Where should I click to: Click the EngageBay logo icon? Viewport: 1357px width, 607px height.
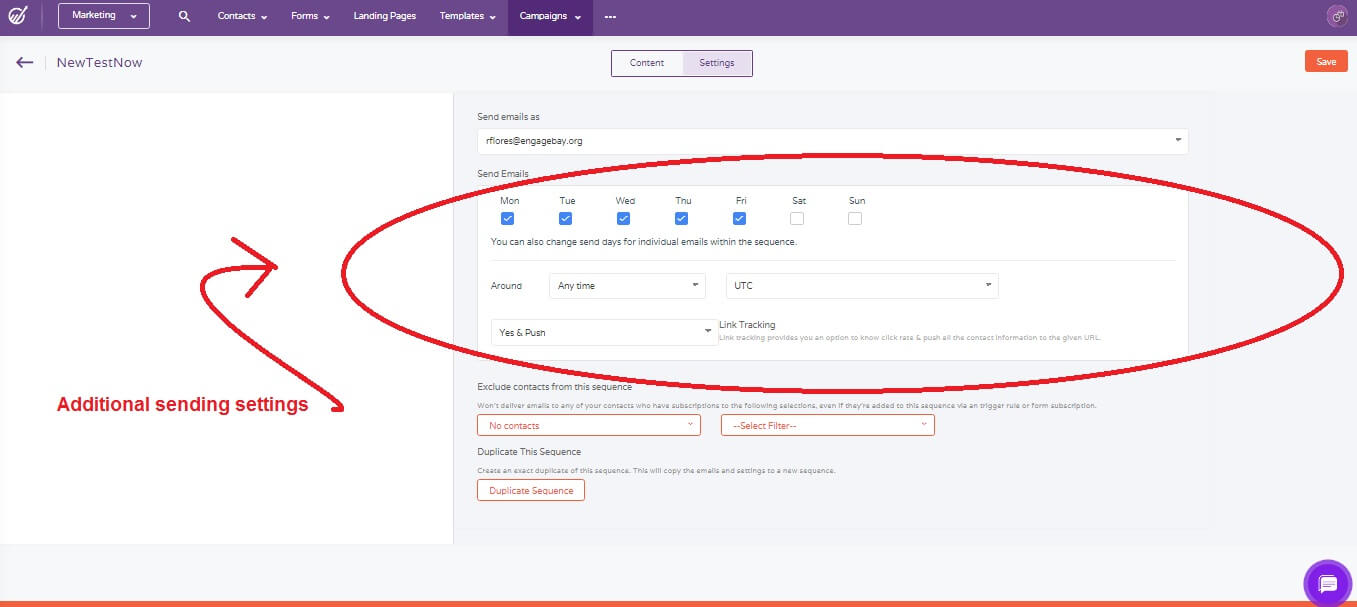click(x=19, y=16)
